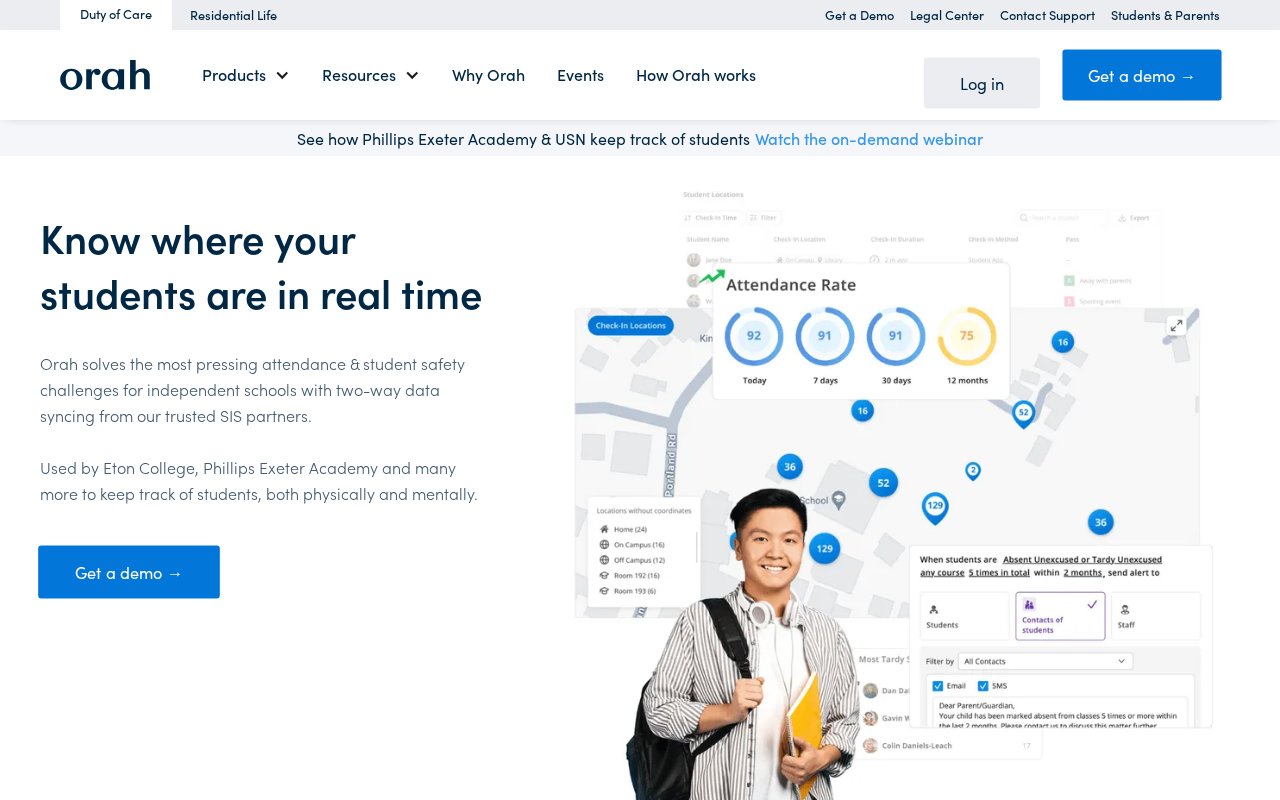Click the Orah logo
1280x800 pixels.
[105, 75]
